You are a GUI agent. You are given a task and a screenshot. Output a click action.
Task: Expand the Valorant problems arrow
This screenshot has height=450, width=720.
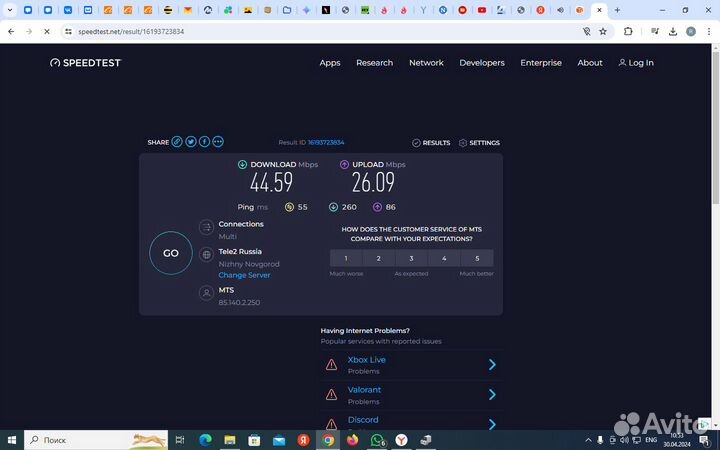click(492, 394)
